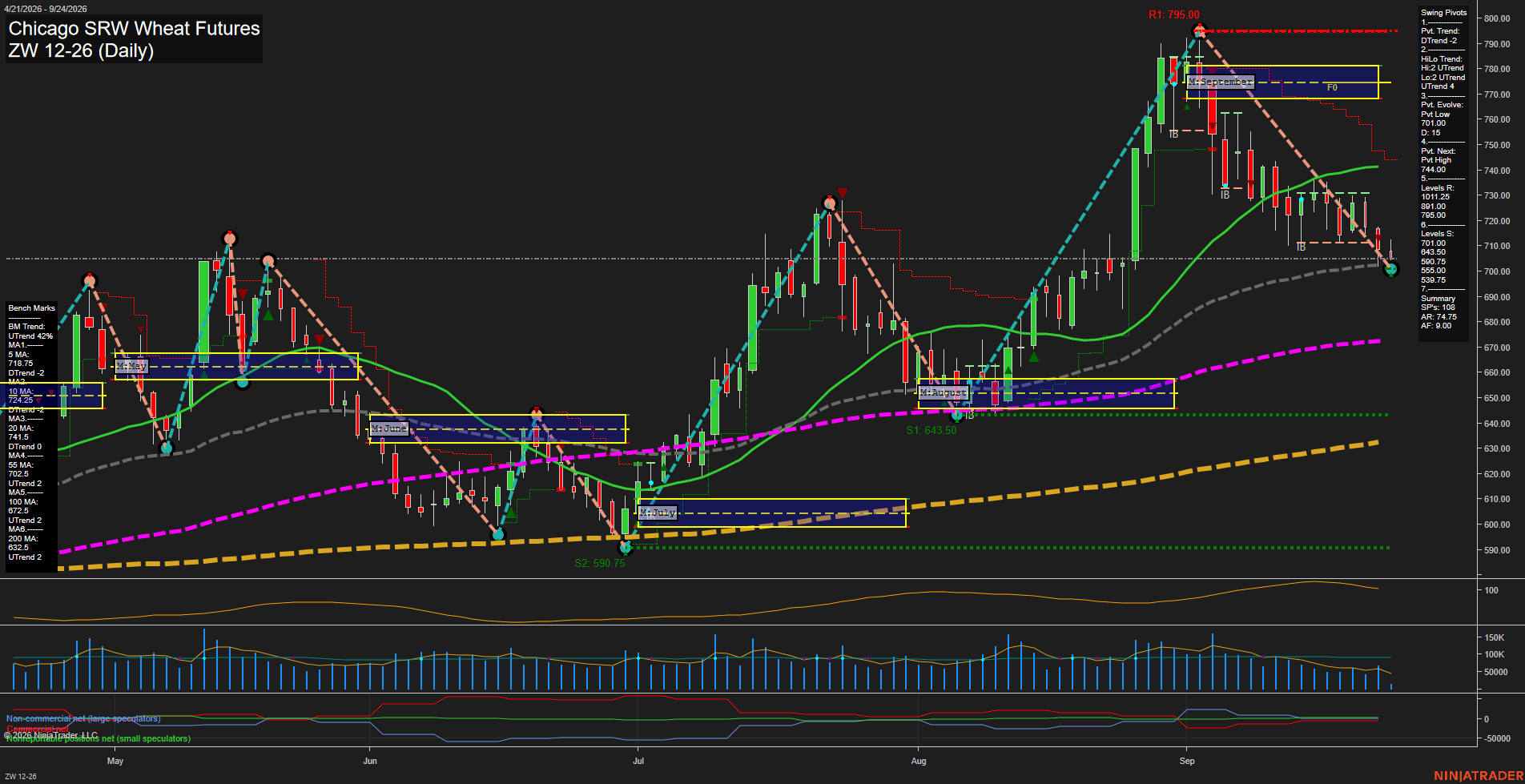Click the "Sep" label on the time axis
This screenshot has height=784, width=1525.
click(1187, 761)
